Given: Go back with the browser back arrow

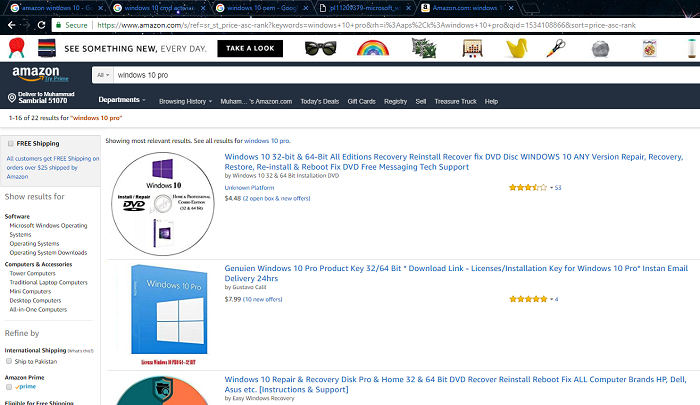Looking at the screenshot, I should tap(12, 25).
